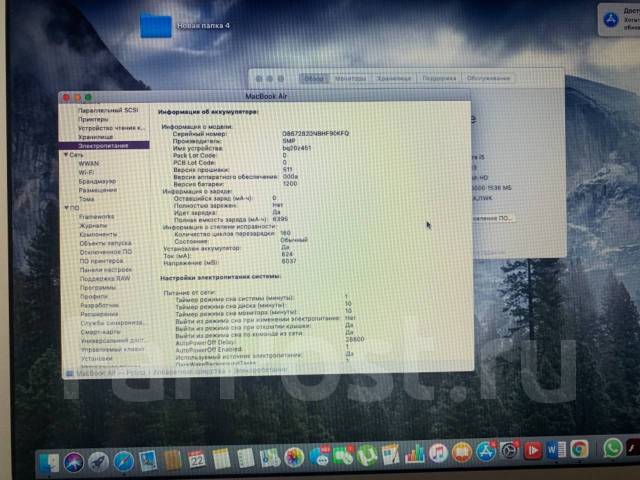Screen dimensions: 640x480
Task: Select WWAN under Сеть
Action: point(89,163)
